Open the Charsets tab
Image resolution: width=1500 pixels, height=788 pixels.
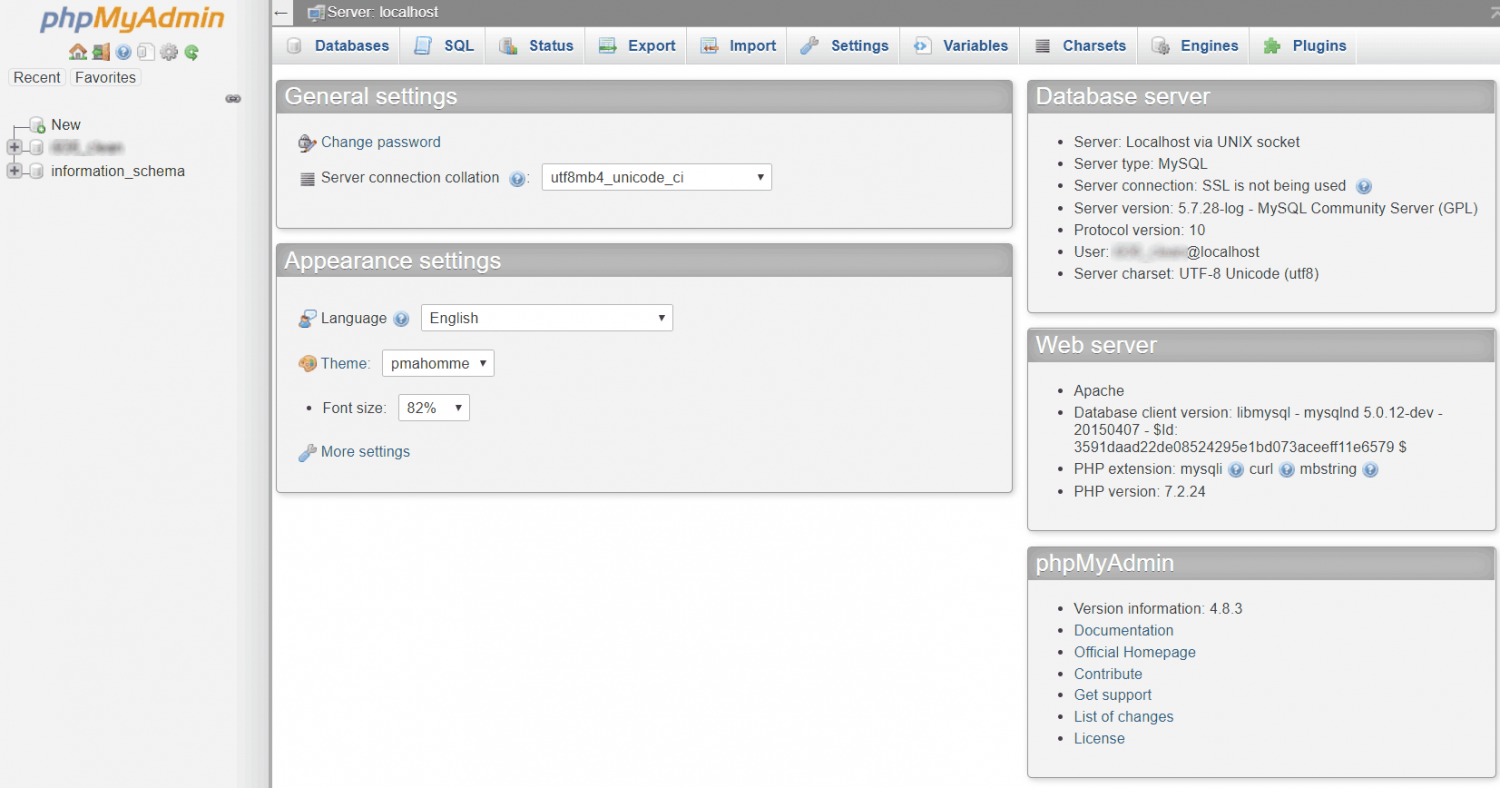(1080, 46)
